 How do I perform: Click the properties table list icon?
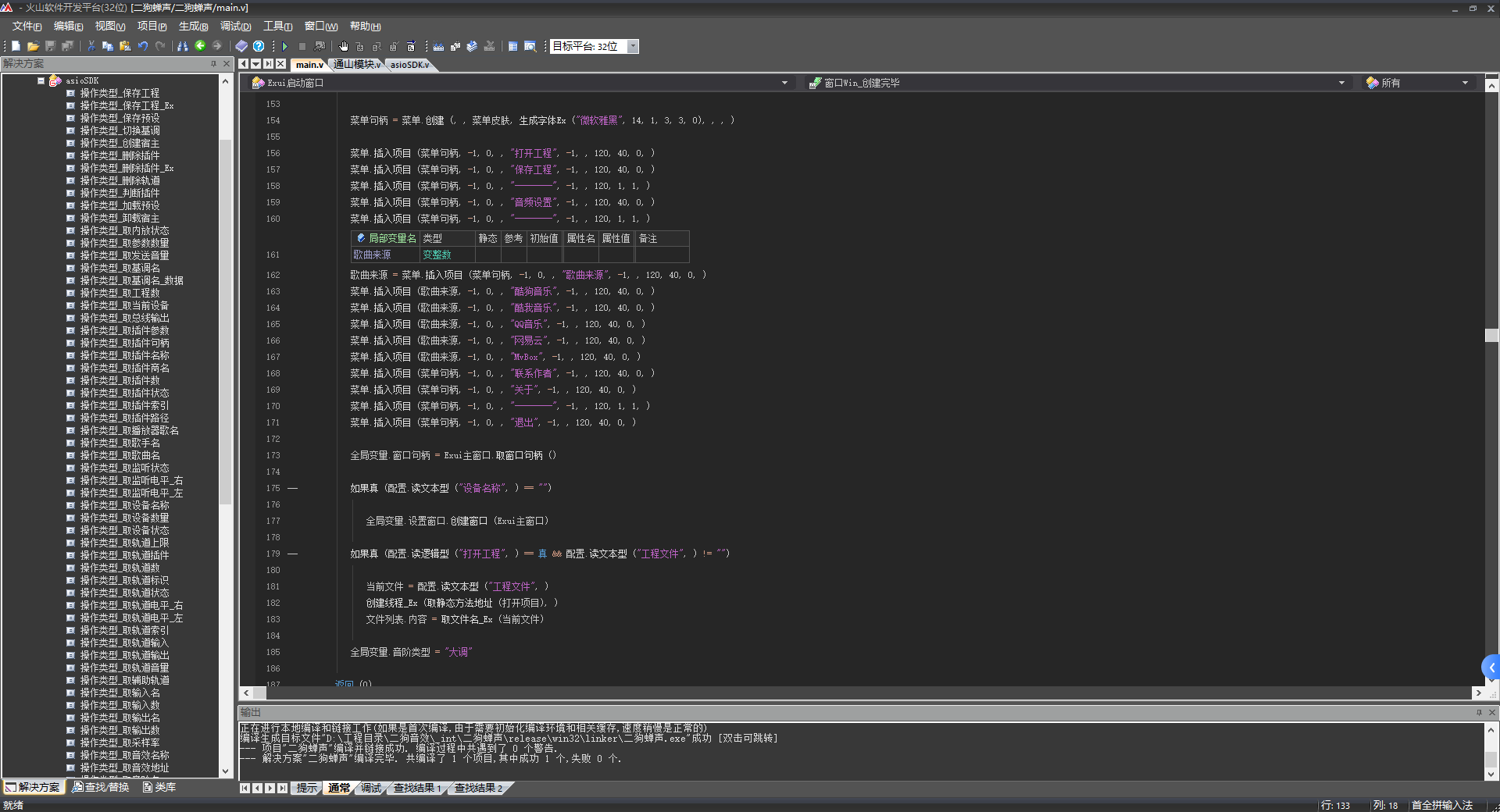[512, 46]
